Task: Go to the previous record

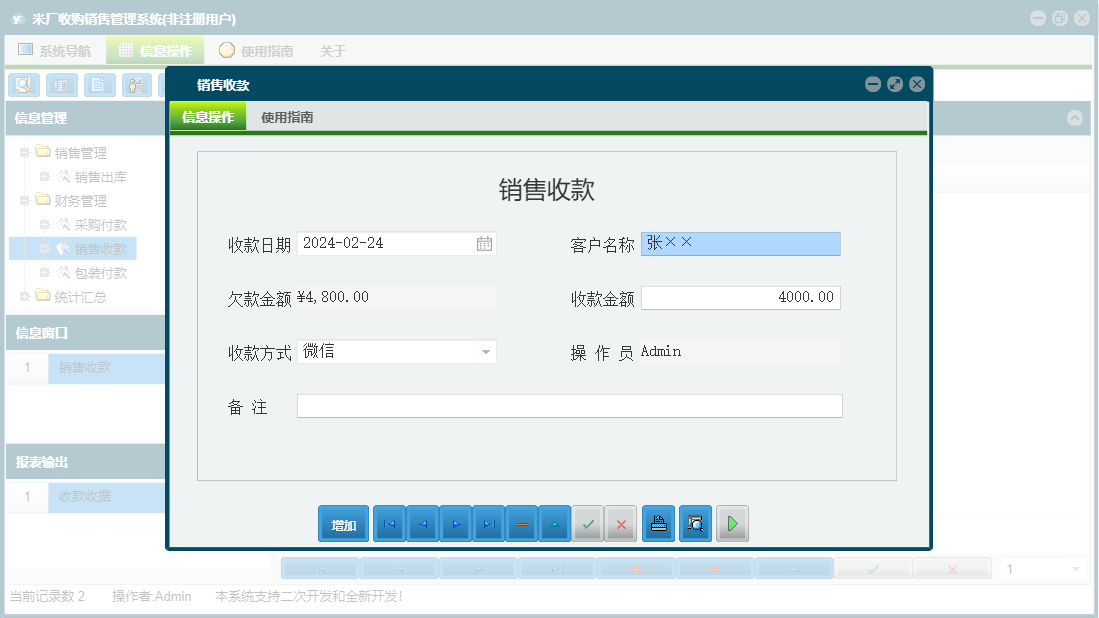Action: point(422,523)
